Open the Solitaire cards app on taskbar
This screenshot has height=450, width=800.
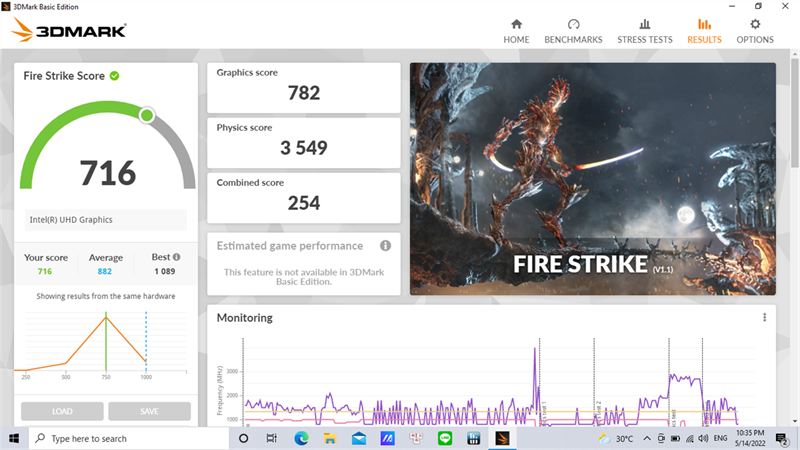(x=416, y=439)
